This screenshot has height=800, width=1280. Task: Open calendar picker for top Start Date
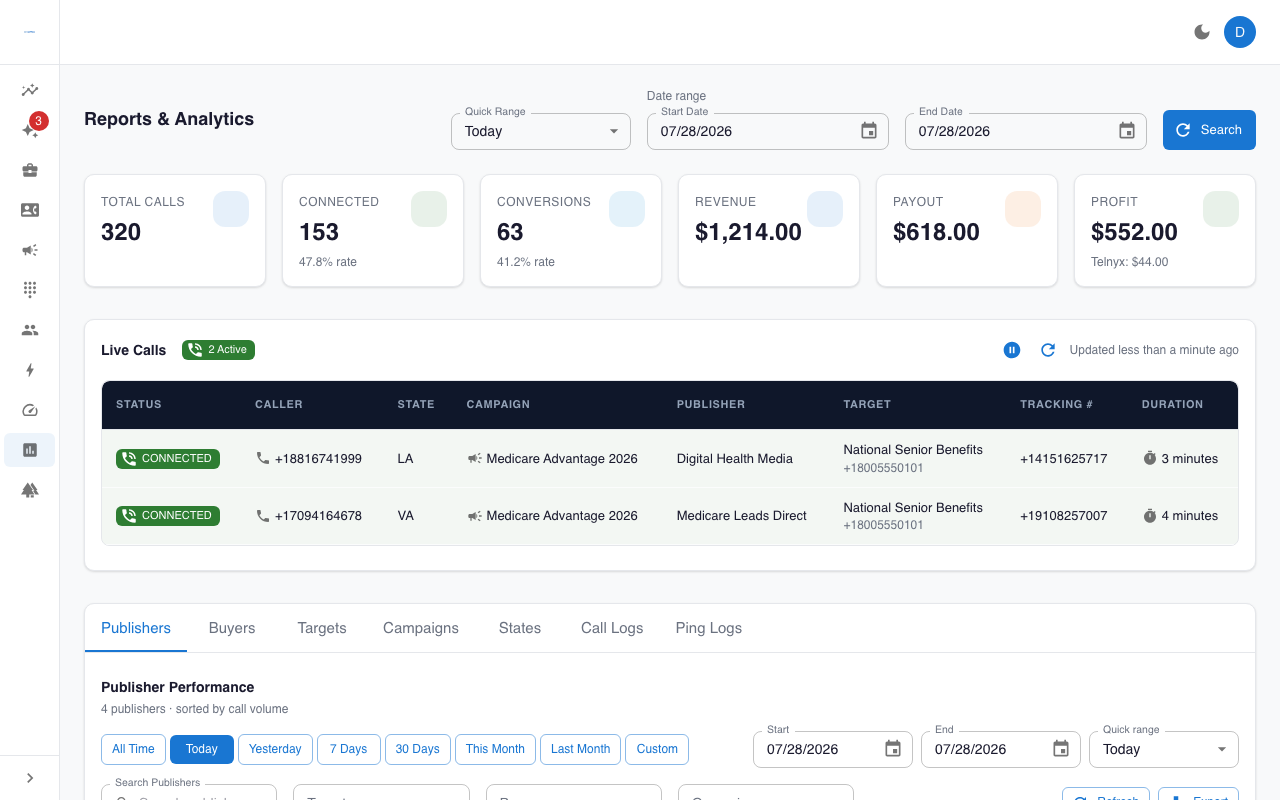point(869,131)
